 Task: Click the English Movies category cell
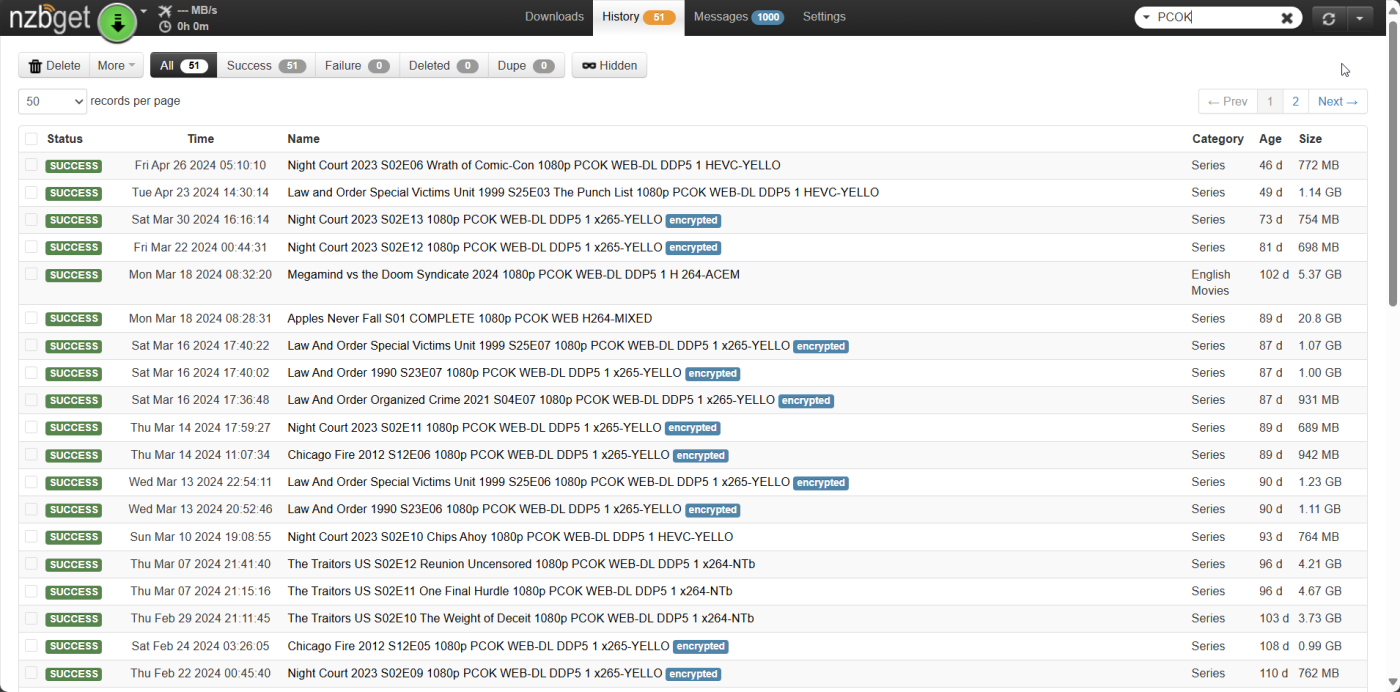(1210, 282)
